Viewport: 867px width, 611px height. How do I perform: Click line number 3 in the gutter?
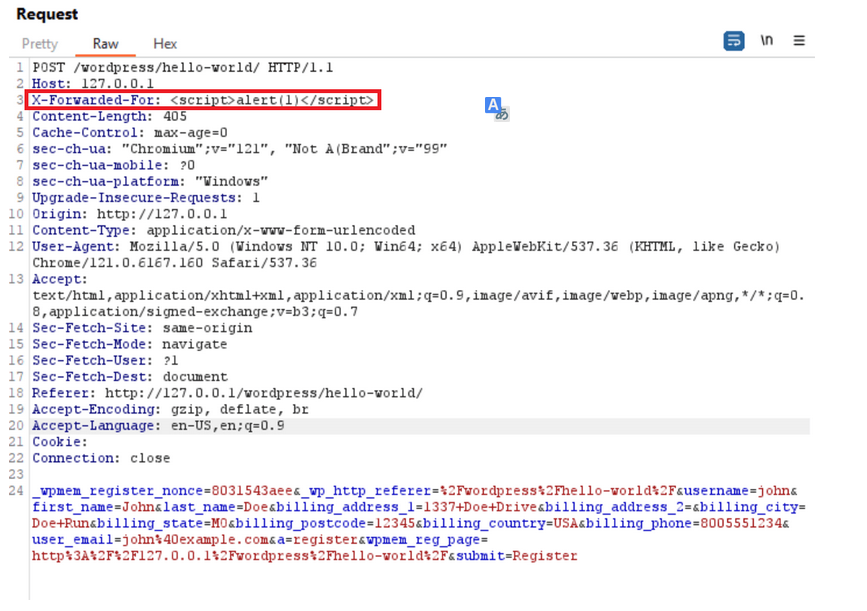coord(20,100)
